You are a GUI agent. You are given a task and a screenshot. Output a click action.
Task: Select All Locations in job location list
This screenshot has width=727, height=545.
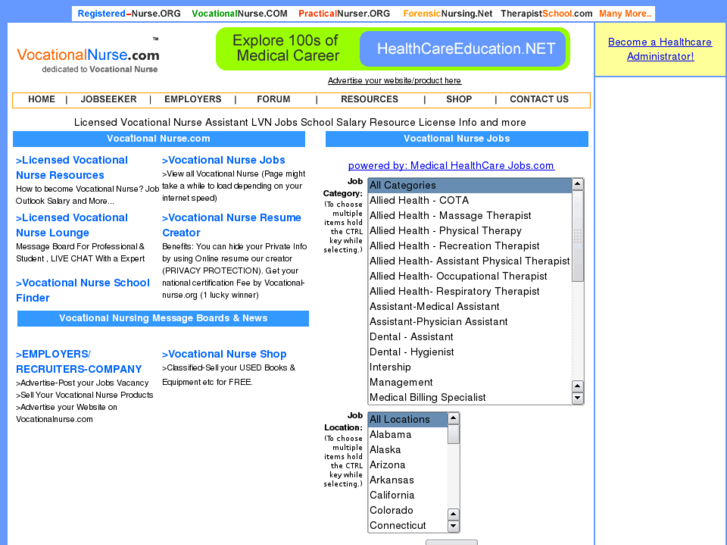click(x=408, y=419)
